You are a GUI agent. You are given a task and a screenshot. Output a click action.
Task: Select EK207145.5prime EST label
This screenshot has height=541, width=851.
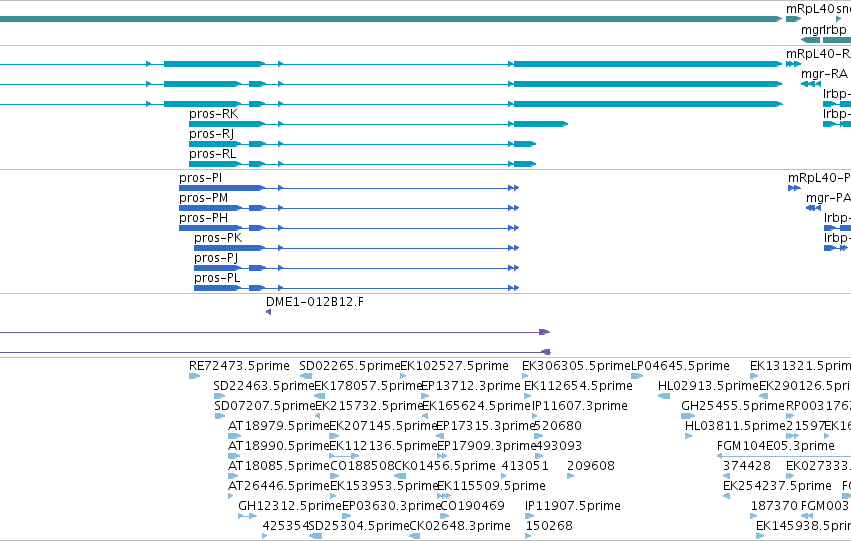pos(383,427)
